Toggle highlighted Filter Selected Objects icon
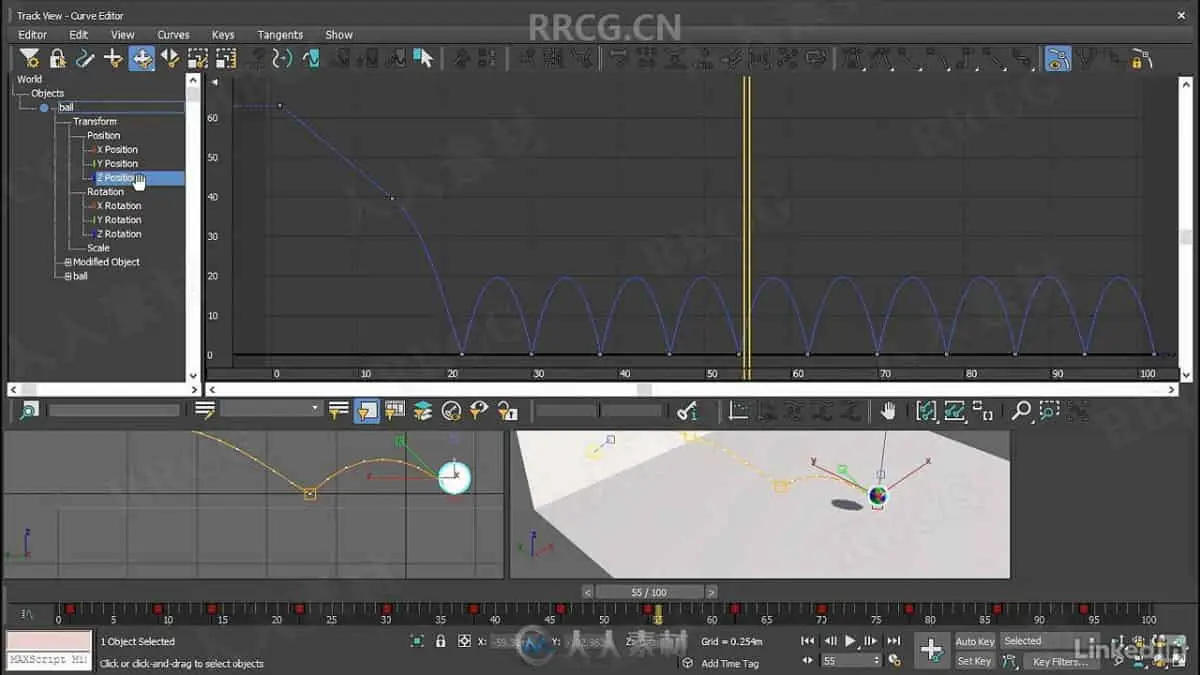1200x675 pixels. pos(366,410)
